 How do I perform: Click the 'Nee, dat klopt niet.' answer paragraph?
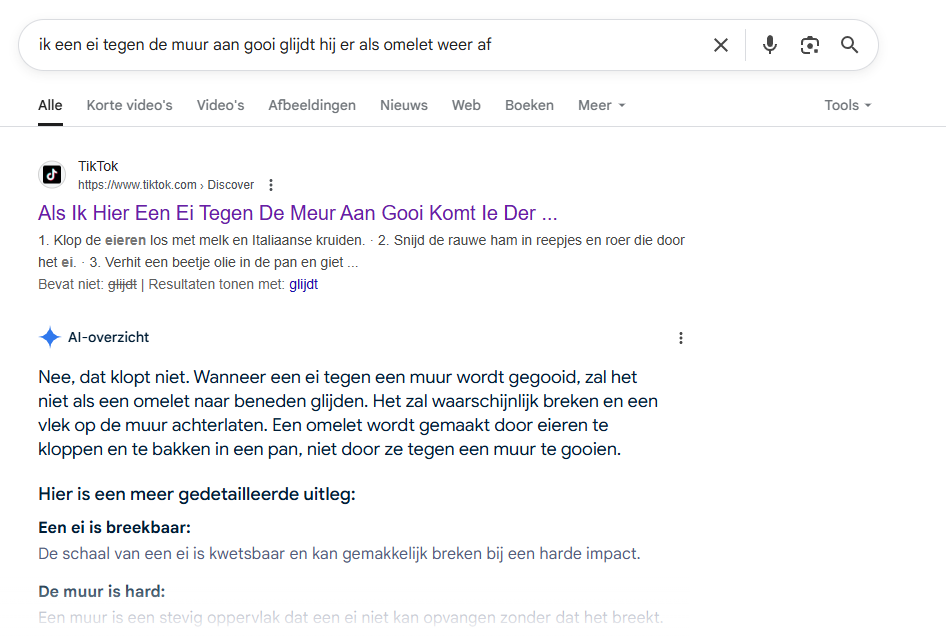348,413
